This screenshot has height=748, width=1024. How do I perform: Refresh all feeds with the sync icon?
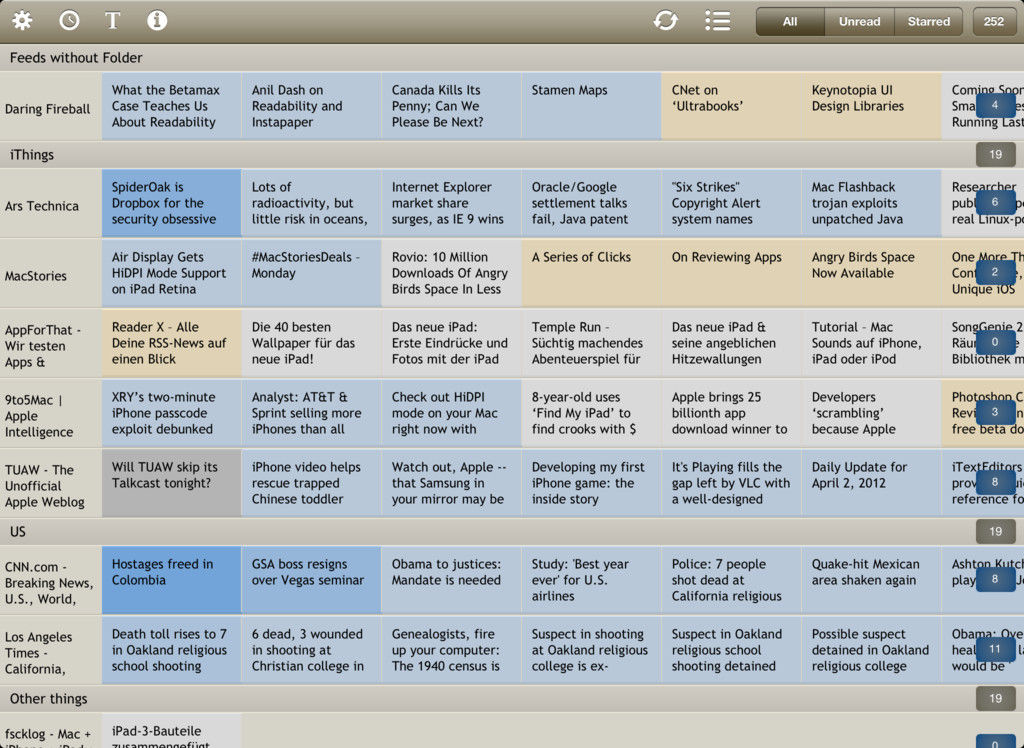click(665, 21)
